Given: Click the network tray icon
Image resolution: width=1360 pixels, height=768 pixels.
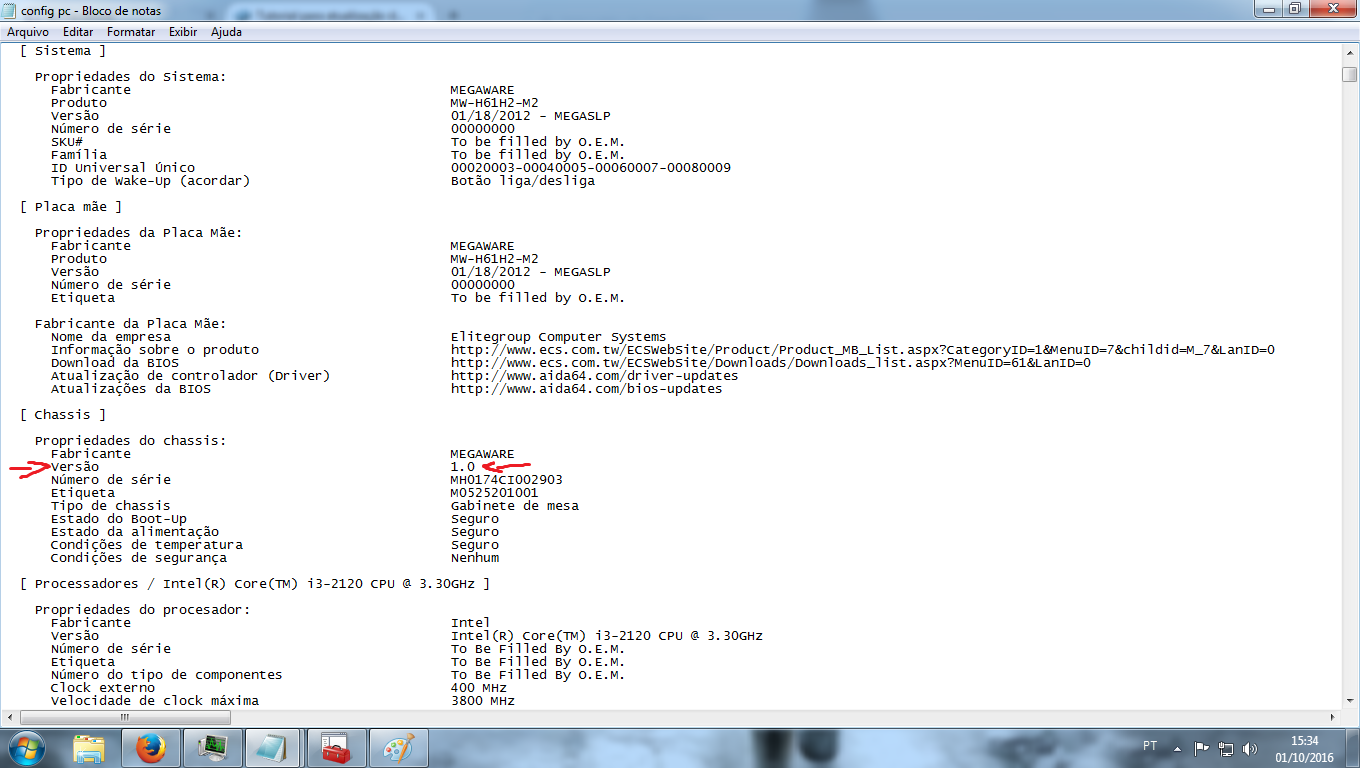Looking at the screenshot, I should point(1227,748).
